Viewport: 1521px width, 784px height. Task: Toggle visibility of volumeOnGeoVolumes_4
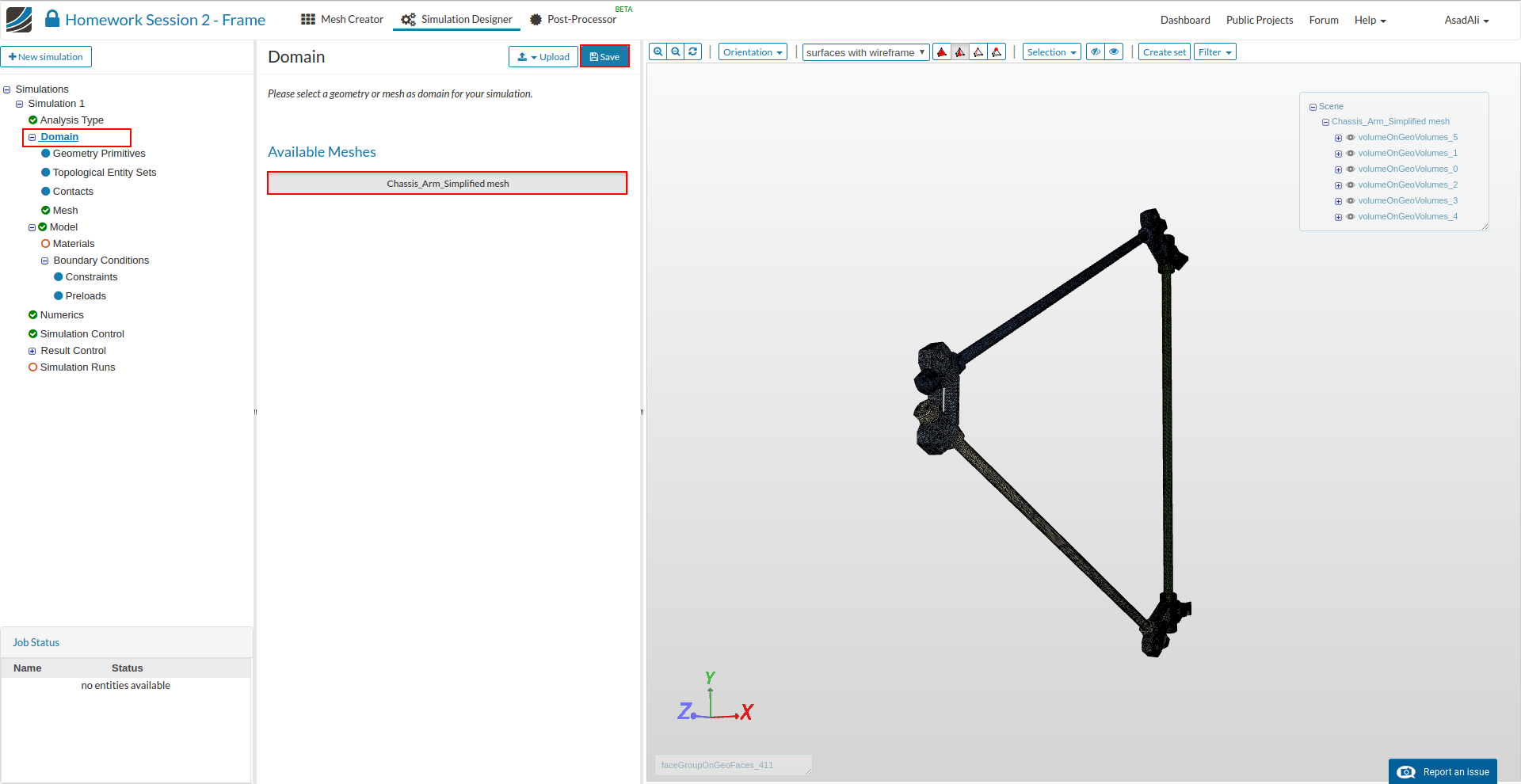coord(1351,217)
